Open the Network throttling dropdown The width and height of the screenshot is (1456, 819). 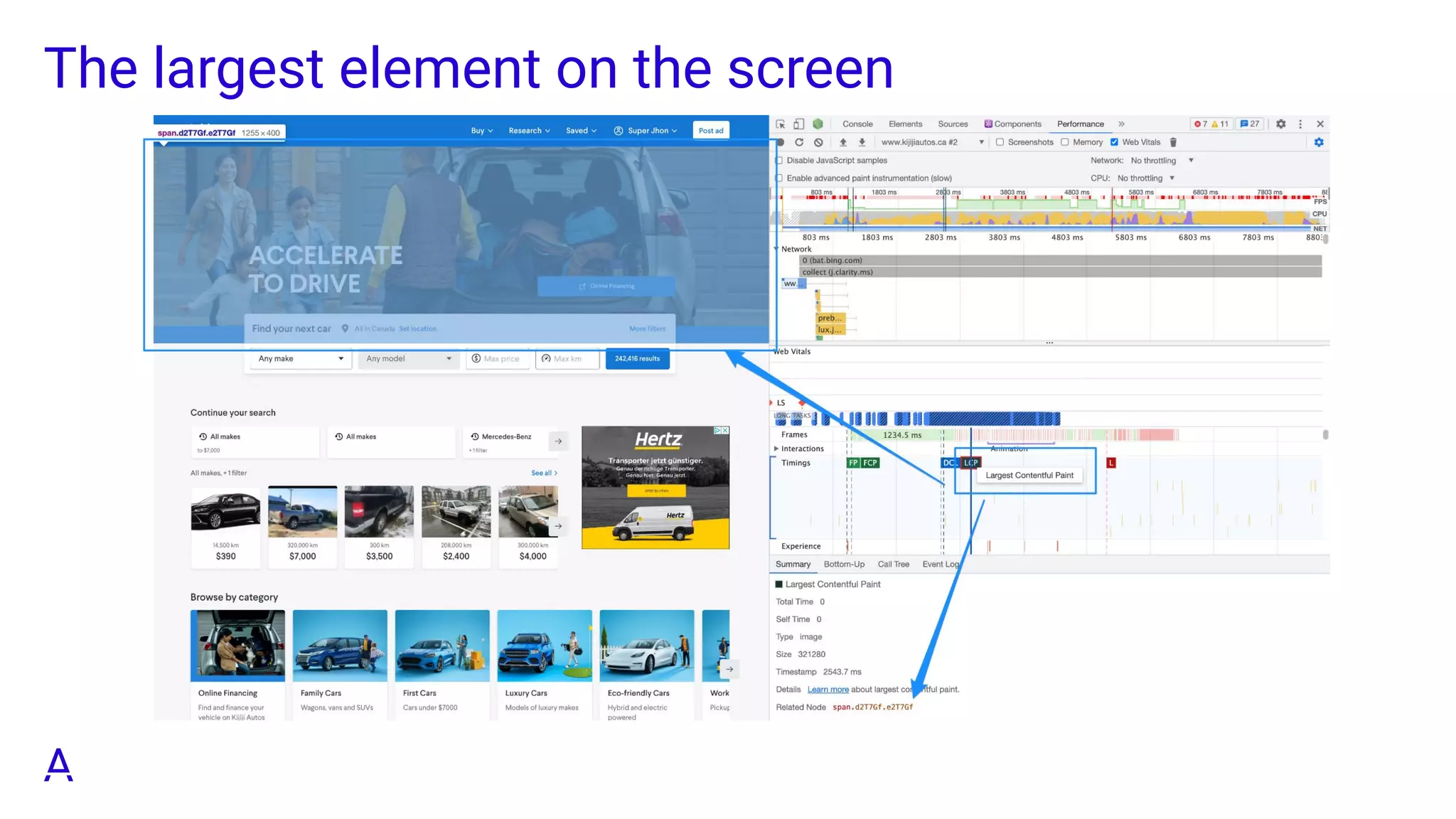click(1162, 161)
